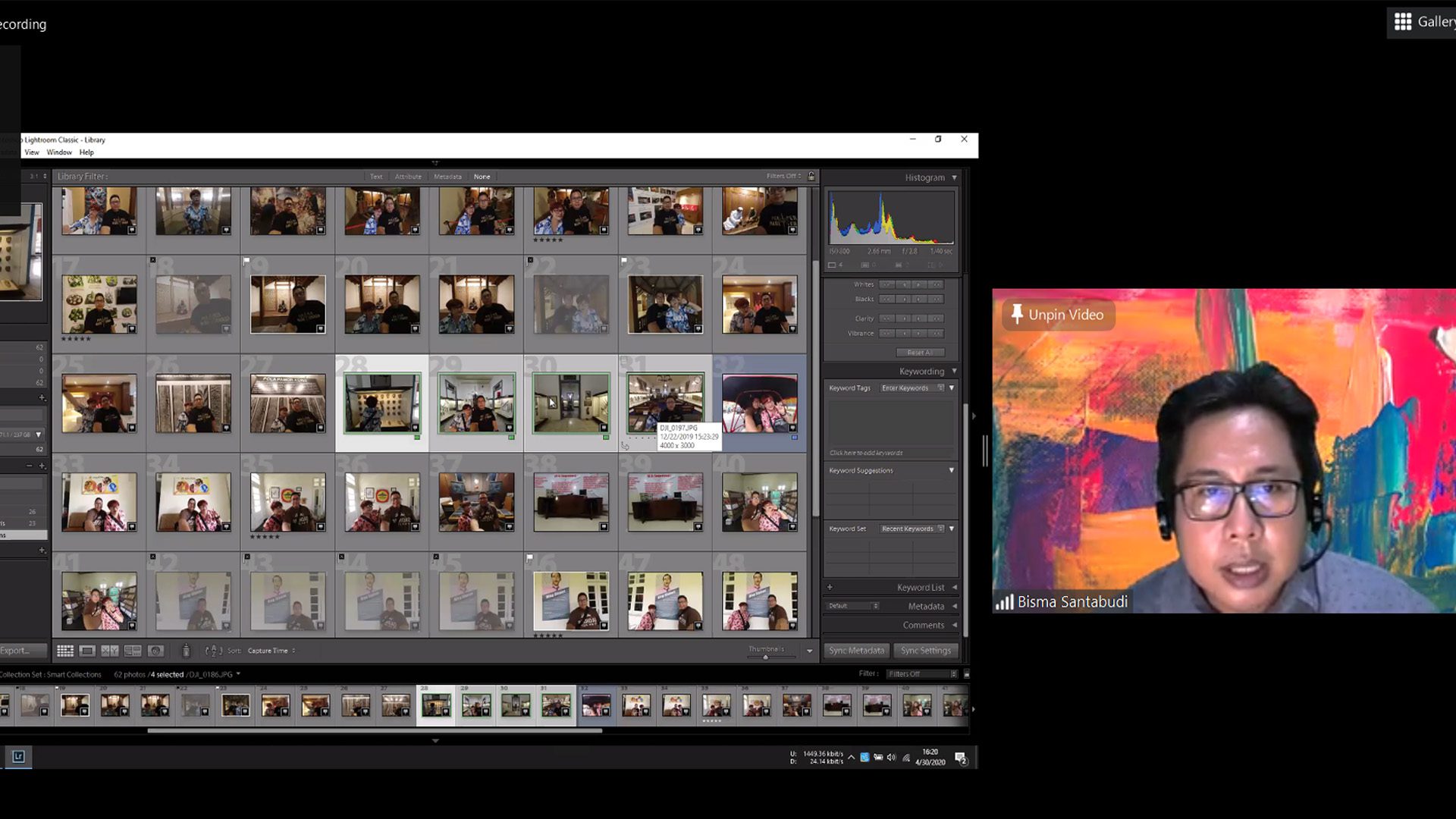Switch to Grid view icon

pyautogui.click(x=65, y=651)
